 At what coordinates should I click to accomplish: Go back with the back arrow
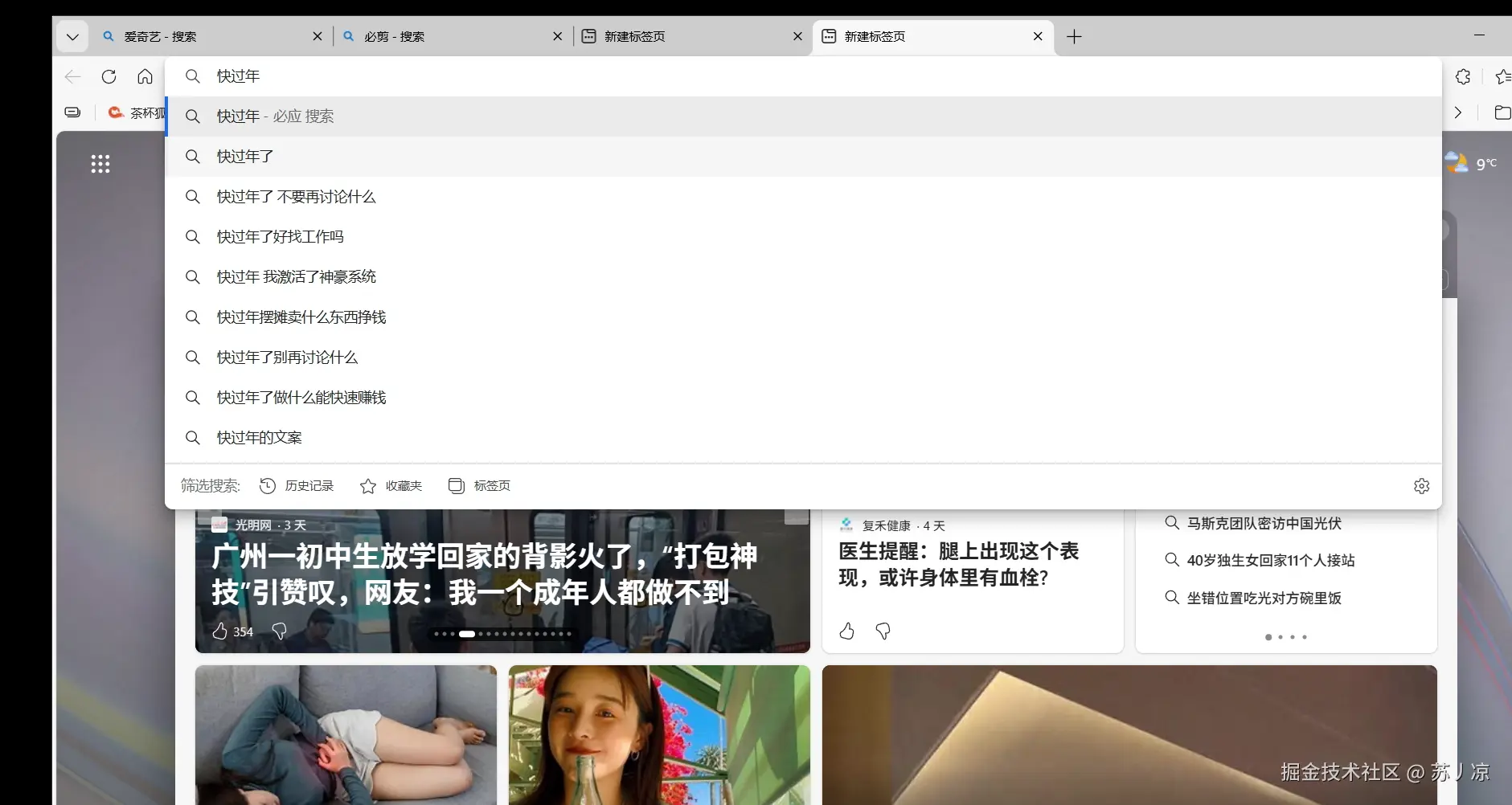(x=73, y=77)
